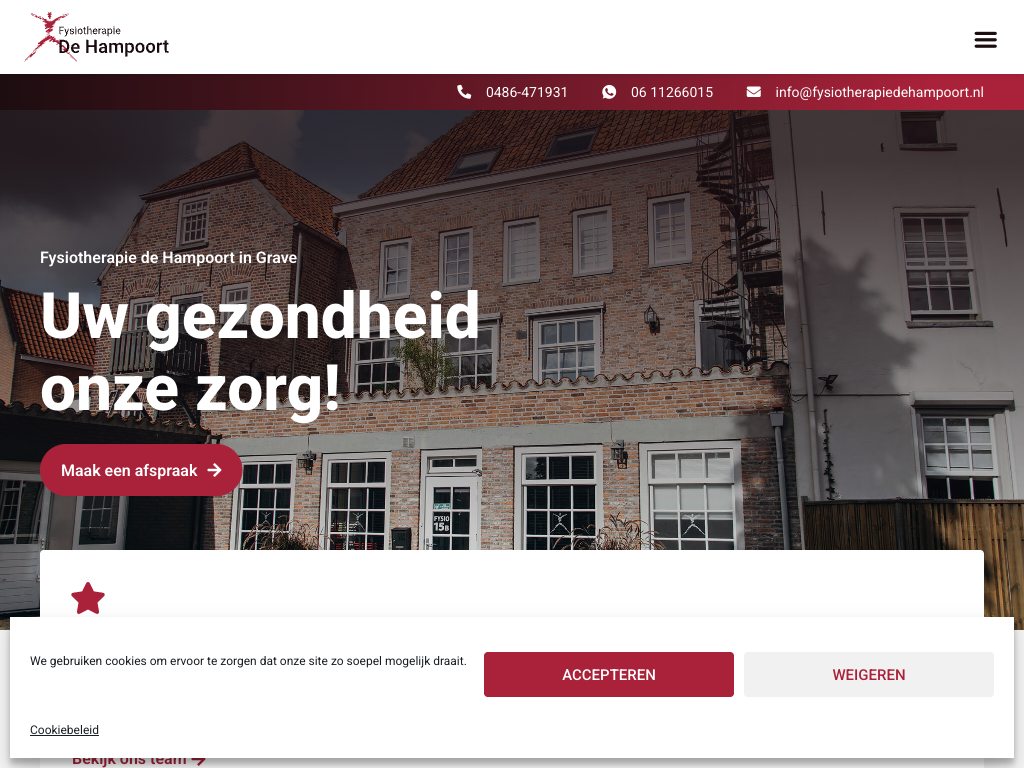Viewport: 1024px width, 768px height.
Task: Click the Fysiotherapie de Hampoort in Grave subtitle
Action: click(x=168, y=257)
